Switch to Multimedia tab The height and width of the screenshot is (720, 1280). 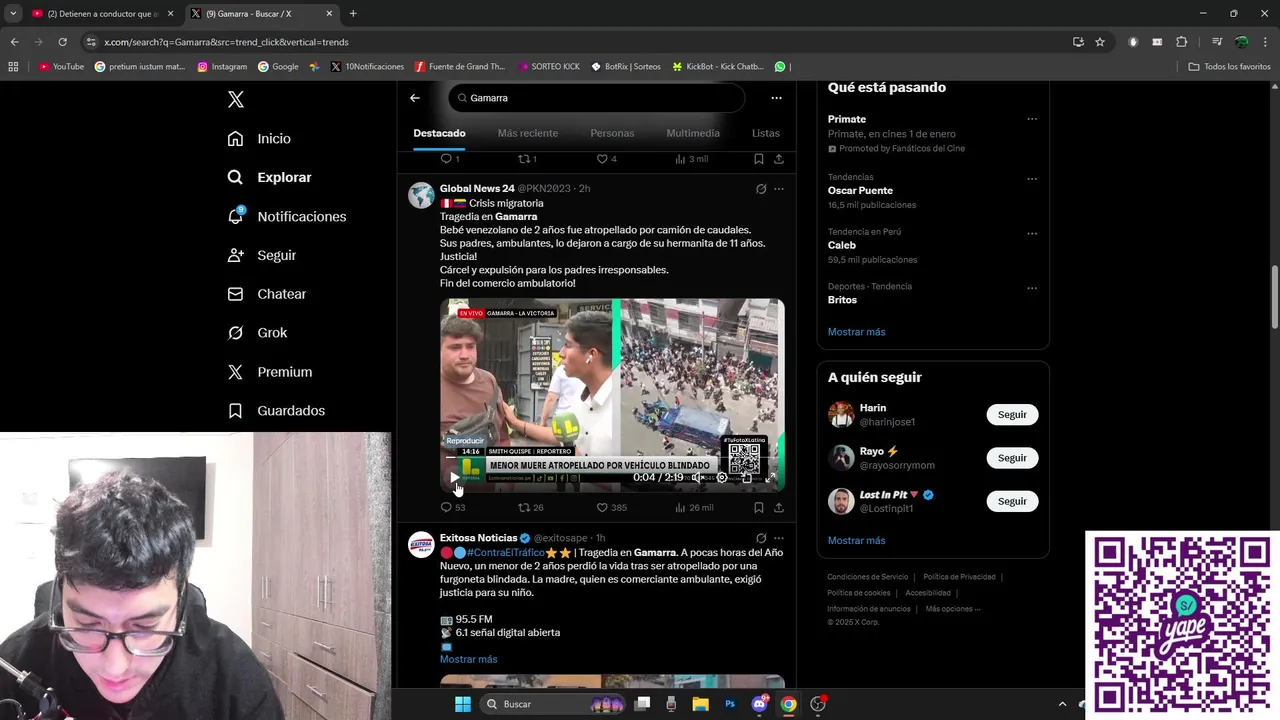point(693,133)
